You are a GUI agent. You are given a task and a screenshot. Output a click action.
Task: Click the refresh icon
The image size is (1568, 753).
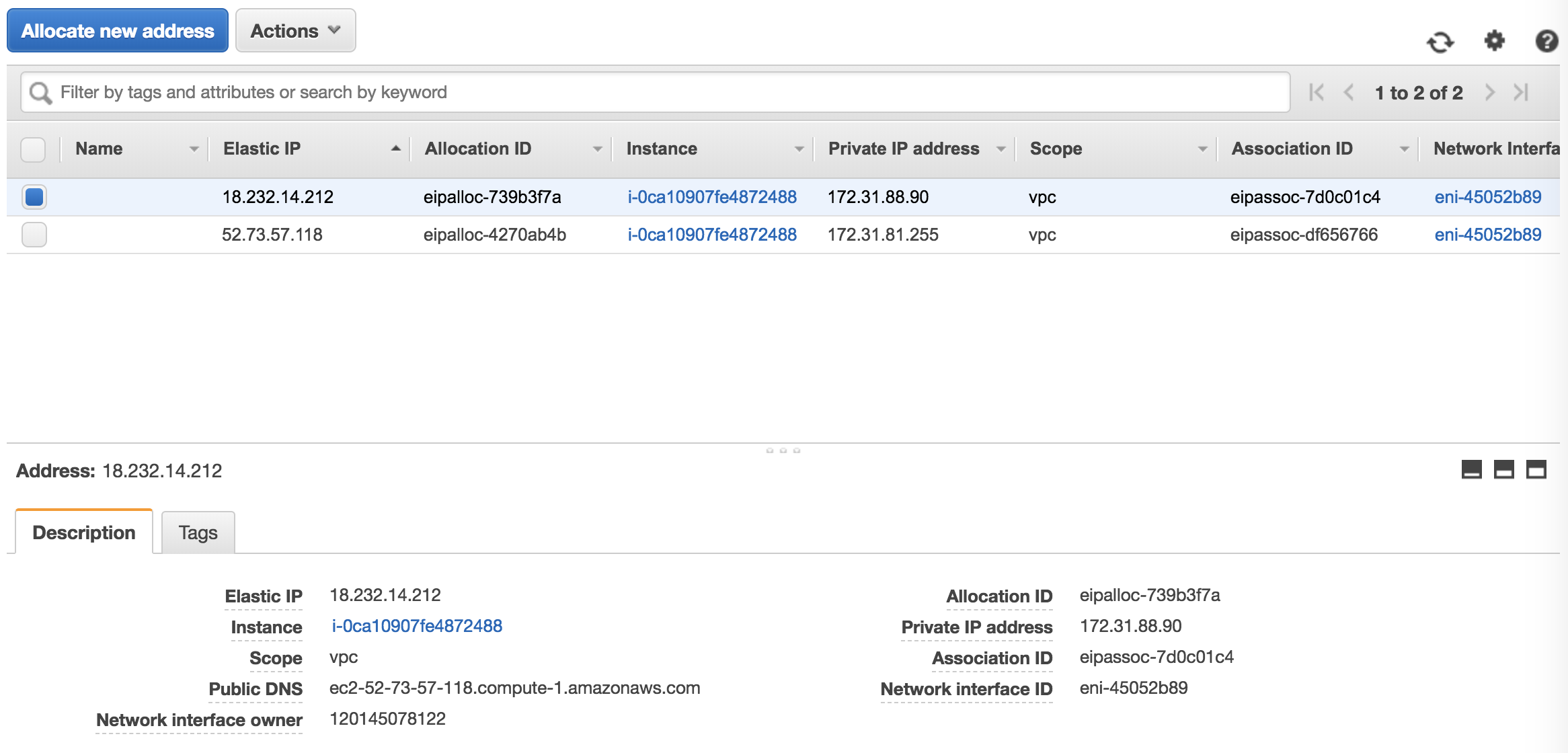coord(1440,42)
